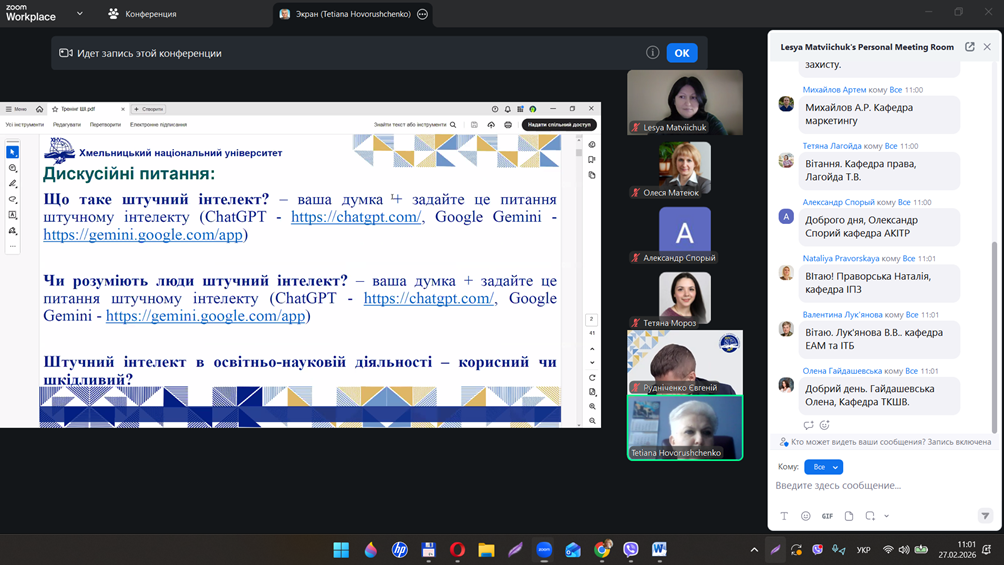Click the text formatting icon in chat
Viewport: 1004px width, 565px height.
point(784,516)
